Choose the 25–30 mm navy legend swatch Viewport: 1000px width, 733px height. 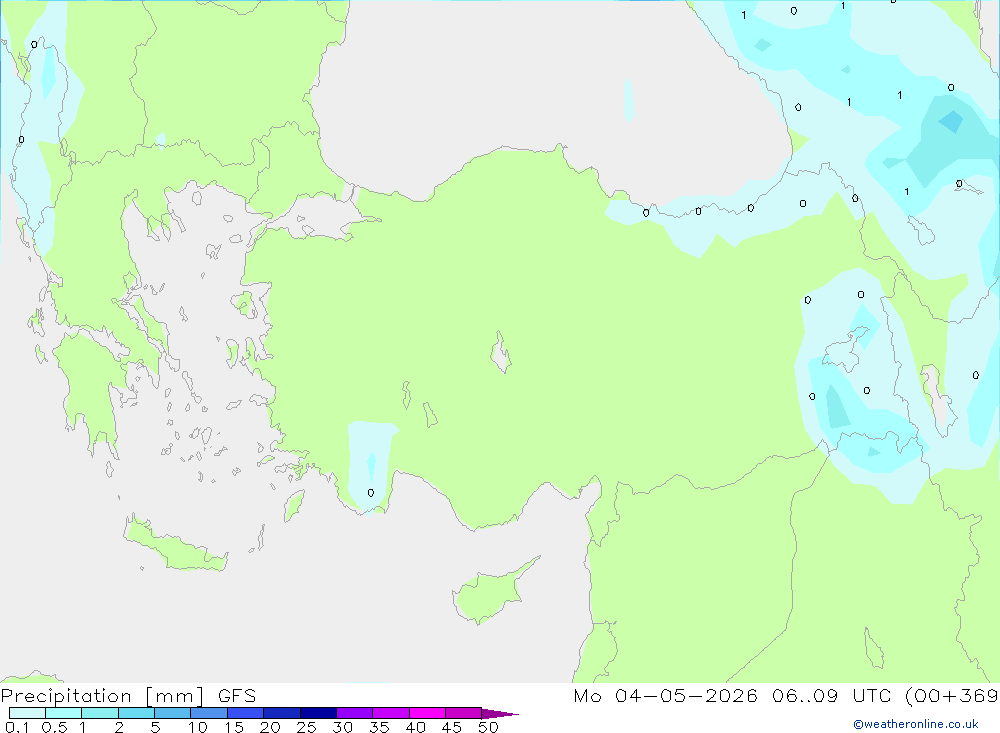(318, 713)
